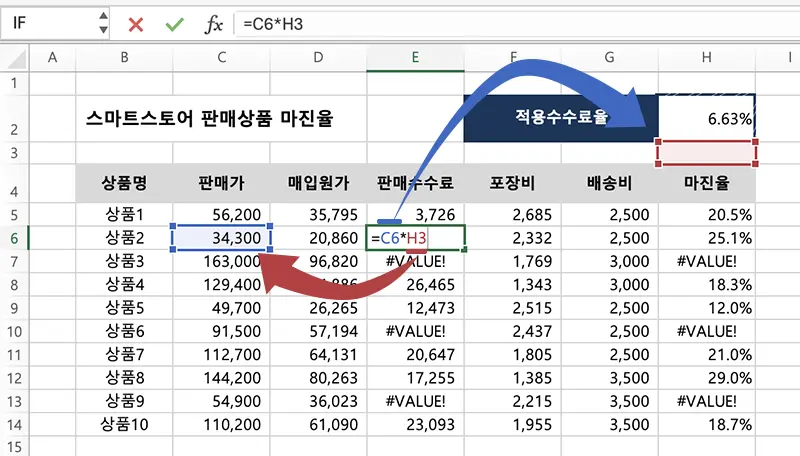Click cell containing 3,726
Image resolution: width=800 pixels, height=456 pixels.
coord(415,215)
